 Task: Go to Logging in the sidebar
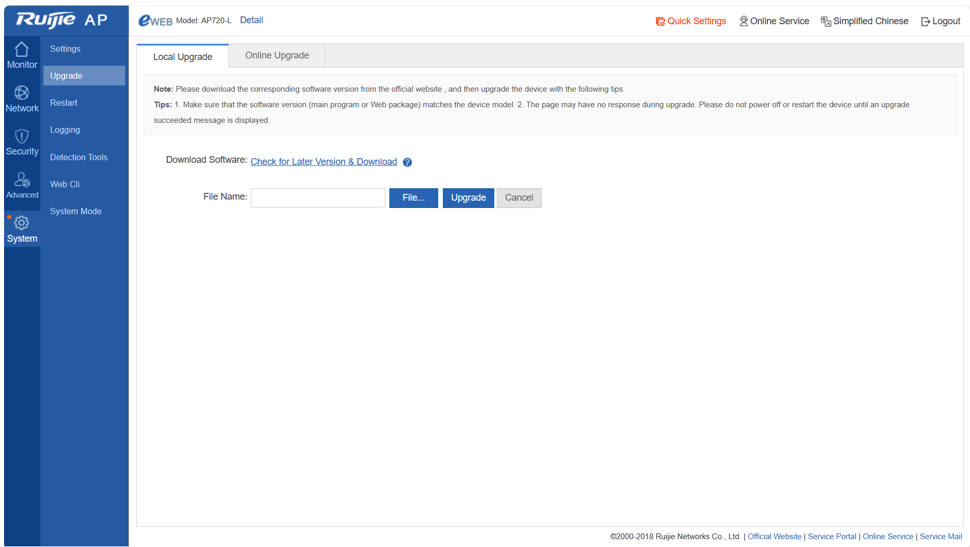(65, 130)
